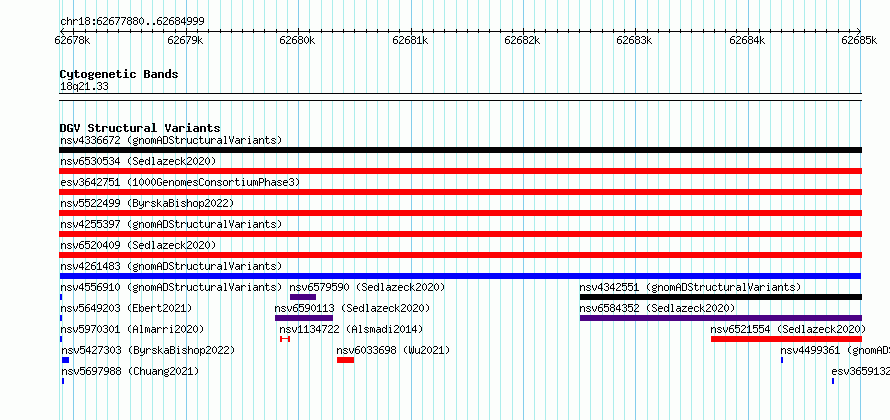
Task: Open variant nsv5522499 label
Action: (x=147, y=203)
